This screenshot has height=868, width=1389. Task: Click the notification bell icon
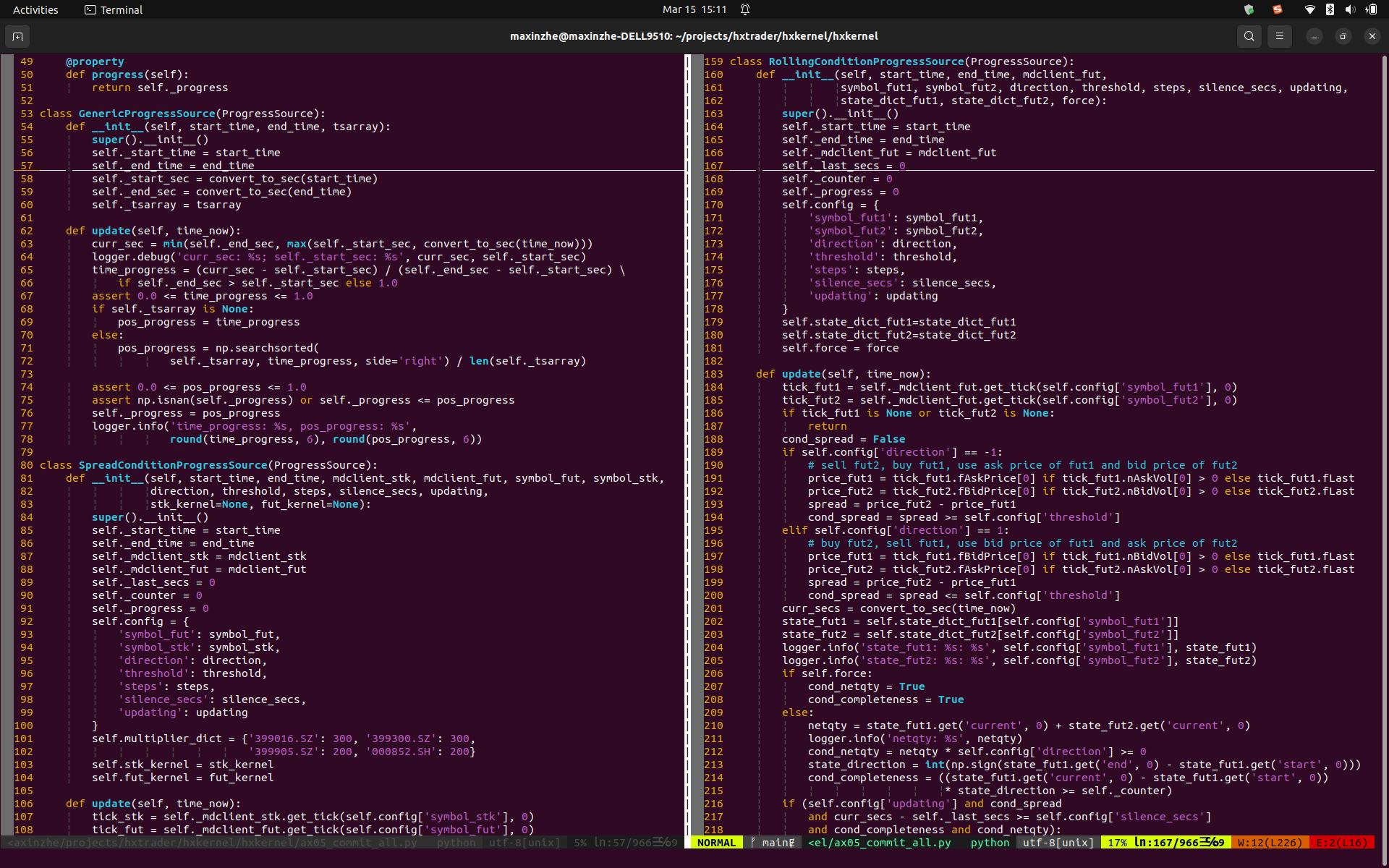click(745, 9)
